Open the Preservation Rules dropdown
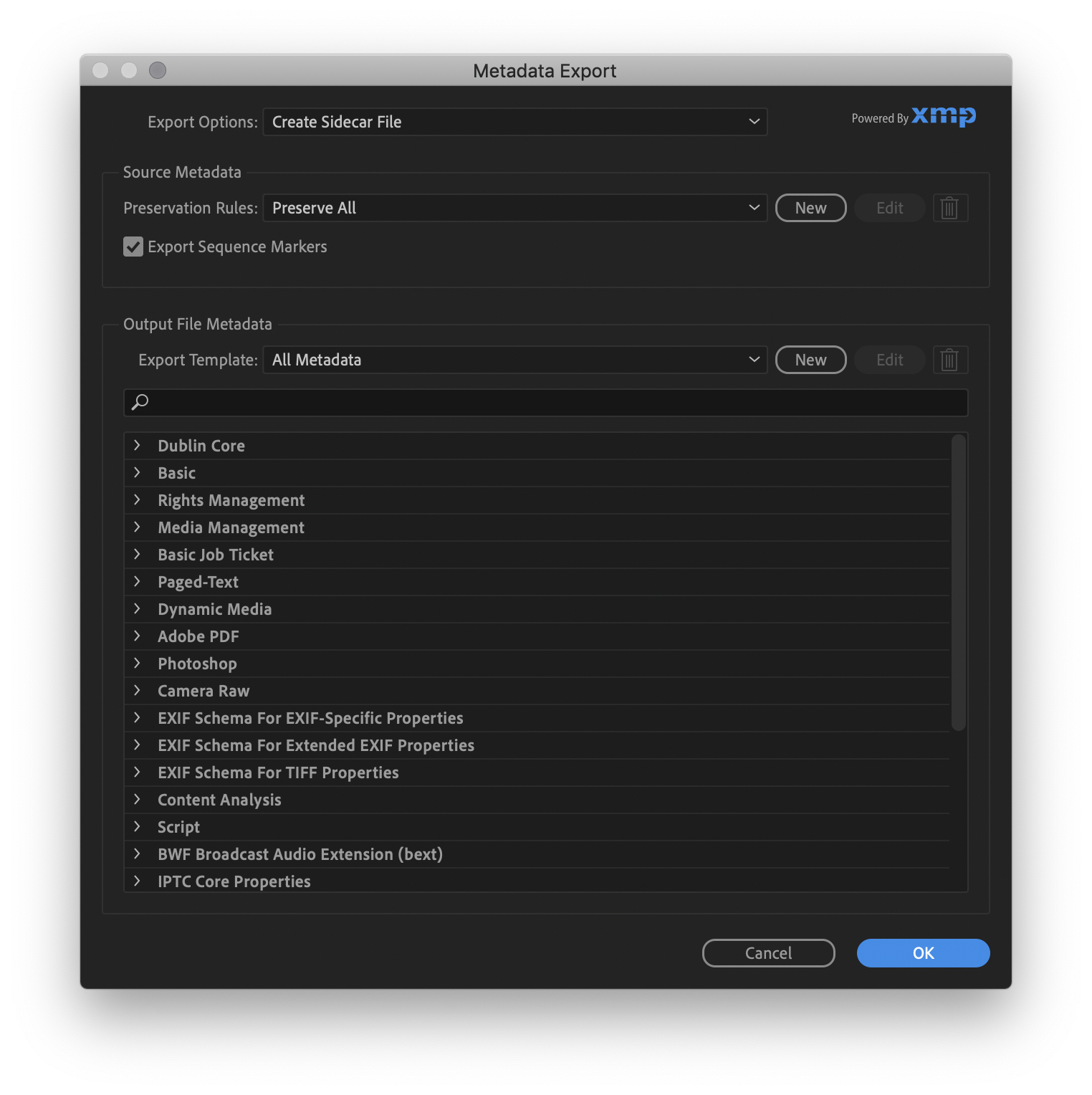 click(515, 208)
